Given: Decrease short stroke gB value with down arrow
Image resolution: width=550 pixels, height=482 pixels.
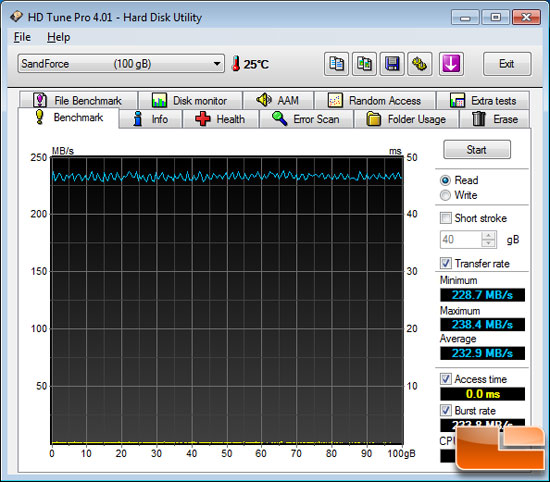Looking at the screenshot, I should pyautogui.click(x=488, y=243).
